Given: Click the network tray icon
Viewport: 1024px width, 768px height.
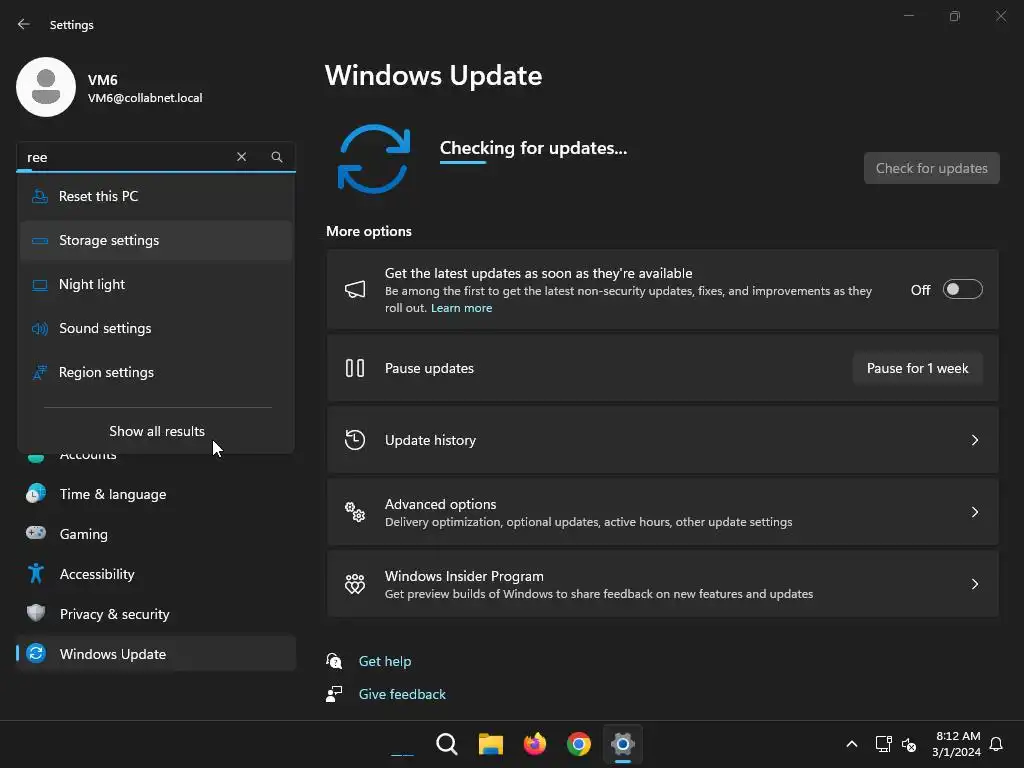Looking at the screenshot, I should pos(884,744).
